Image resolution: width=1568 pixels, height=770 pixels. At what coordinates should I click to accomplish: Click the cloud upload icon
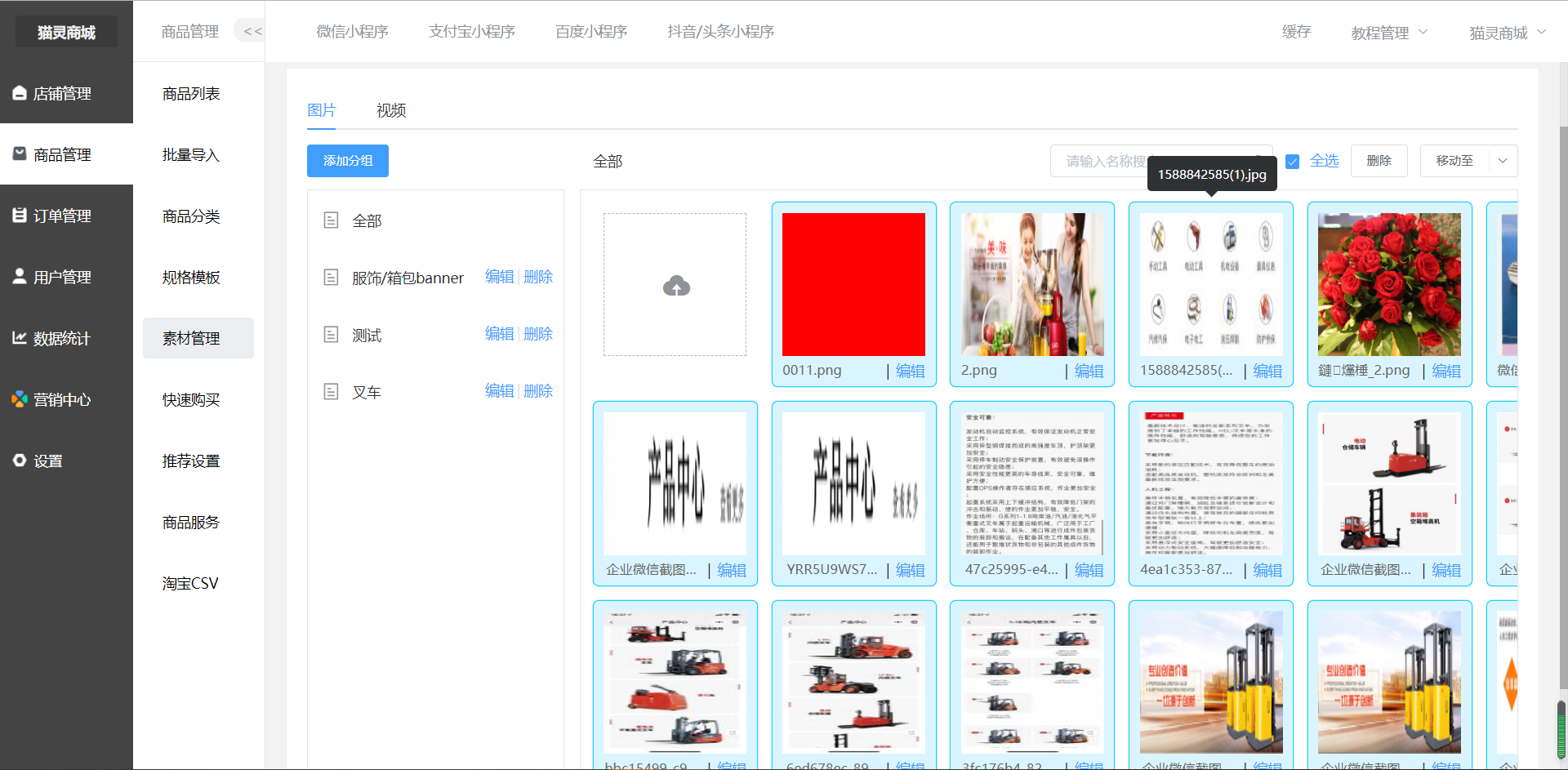click(676, 286)
